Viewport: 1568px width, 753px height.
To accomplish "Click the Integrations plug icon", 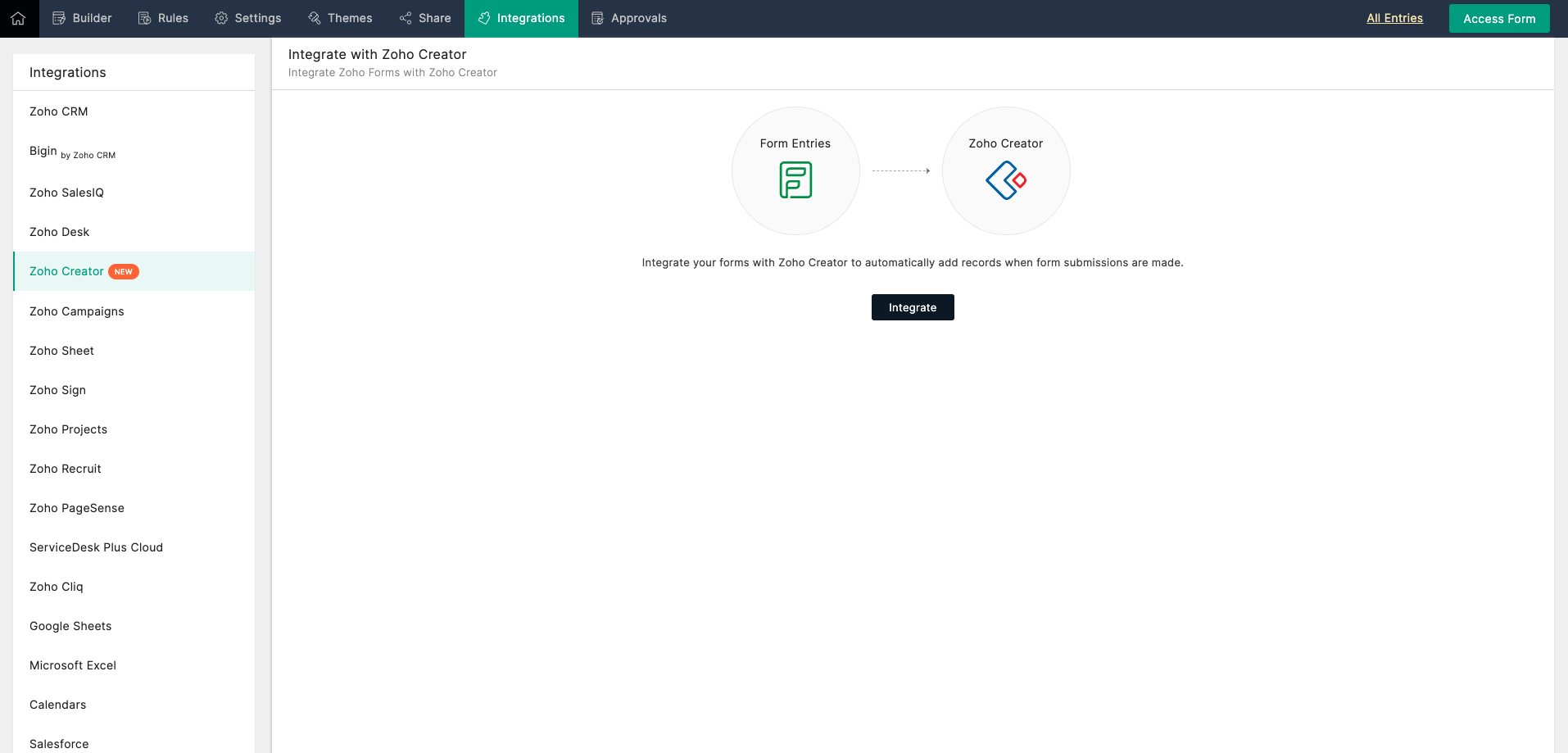I will (x=484, y=18).
